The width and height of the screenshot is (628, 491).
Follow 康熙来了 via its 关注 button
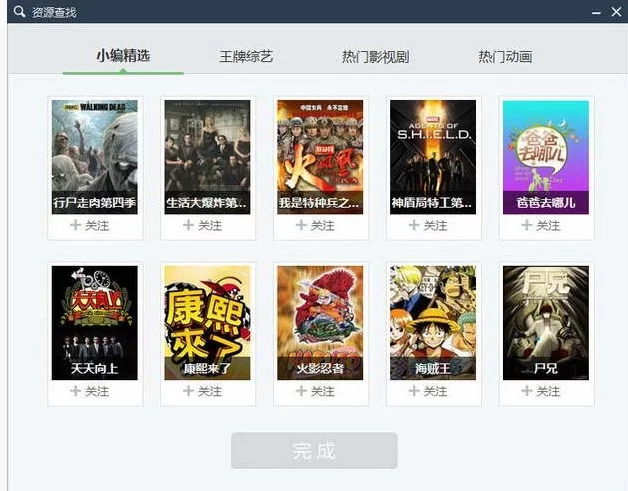pyautogui.click(x=202, y=391)
